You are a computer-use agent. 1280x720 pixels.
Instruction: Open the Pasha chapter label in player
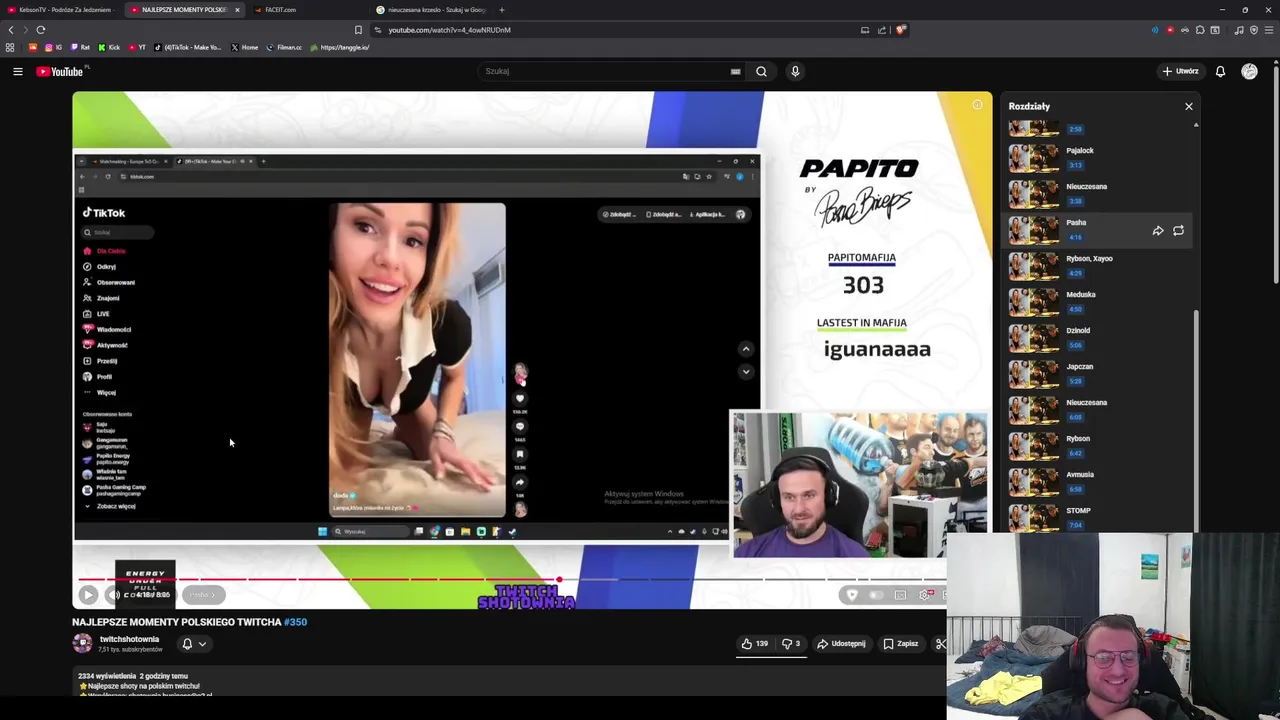pyautogui.click(x=203, y=595)
